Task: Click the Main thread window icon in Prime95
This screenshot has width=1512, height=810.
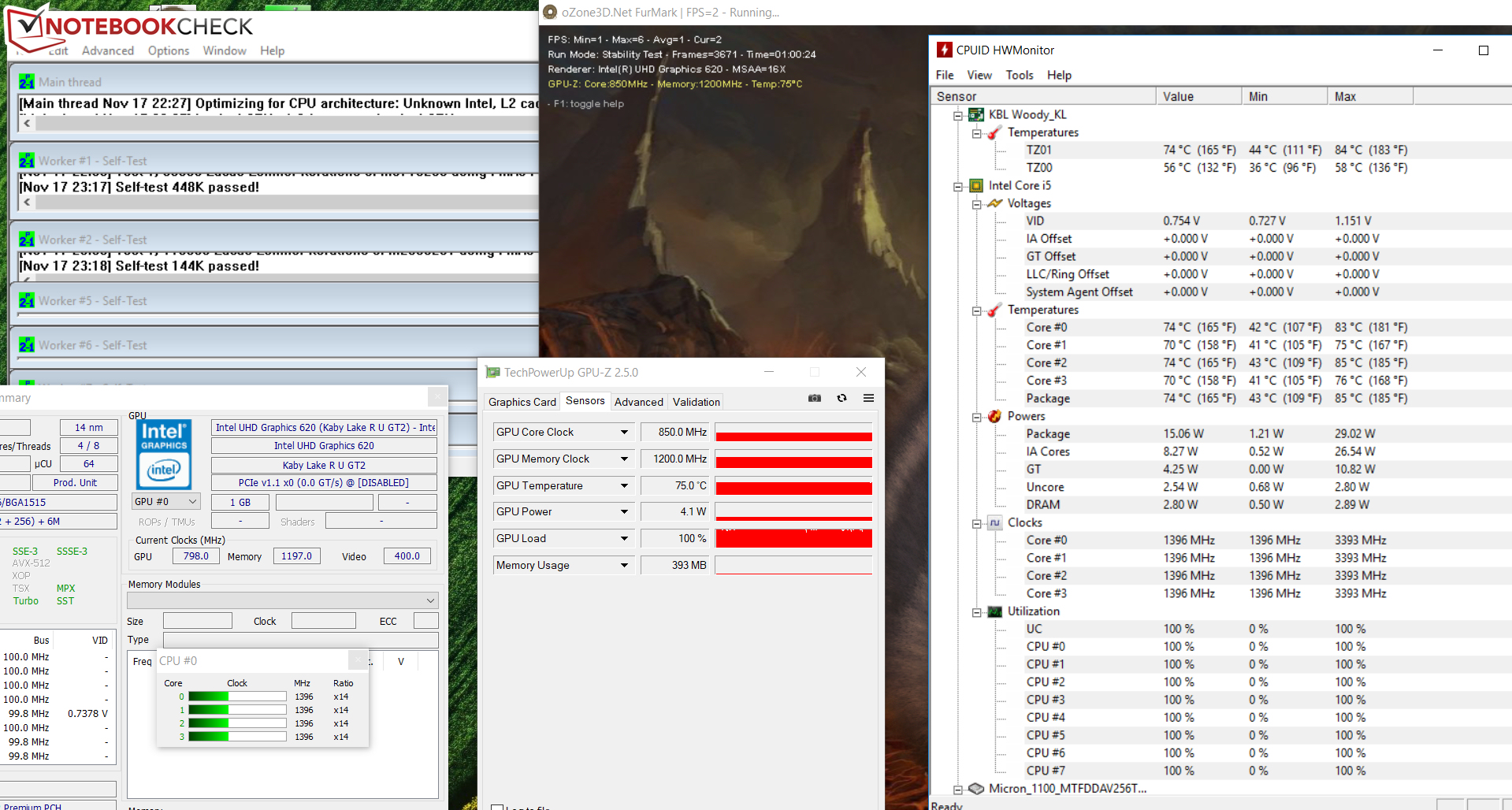Action: [27, 82]
